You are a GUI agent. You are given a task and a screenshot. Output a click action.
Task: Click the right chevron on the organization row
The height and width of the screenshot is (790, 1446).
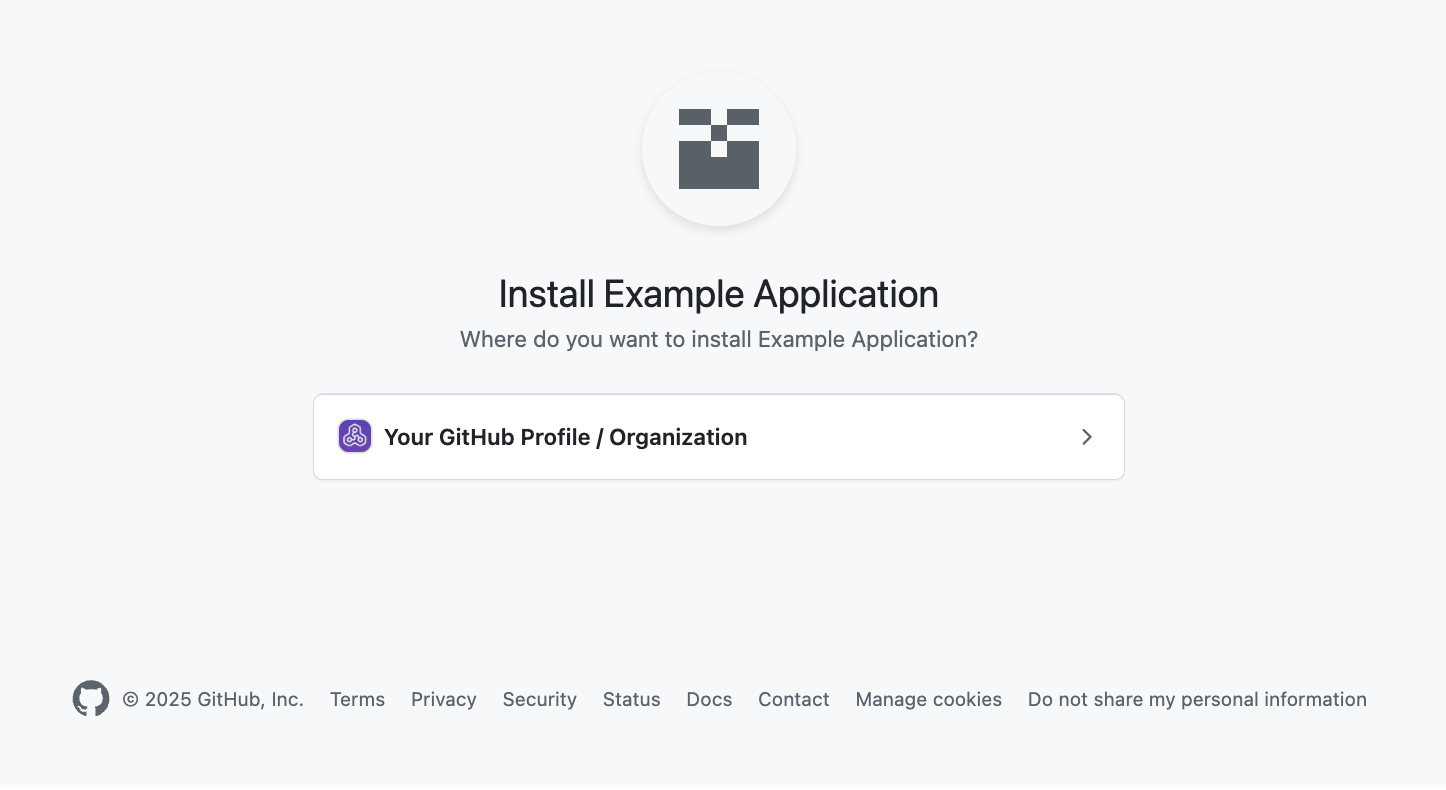click(x=1087, y=437)
